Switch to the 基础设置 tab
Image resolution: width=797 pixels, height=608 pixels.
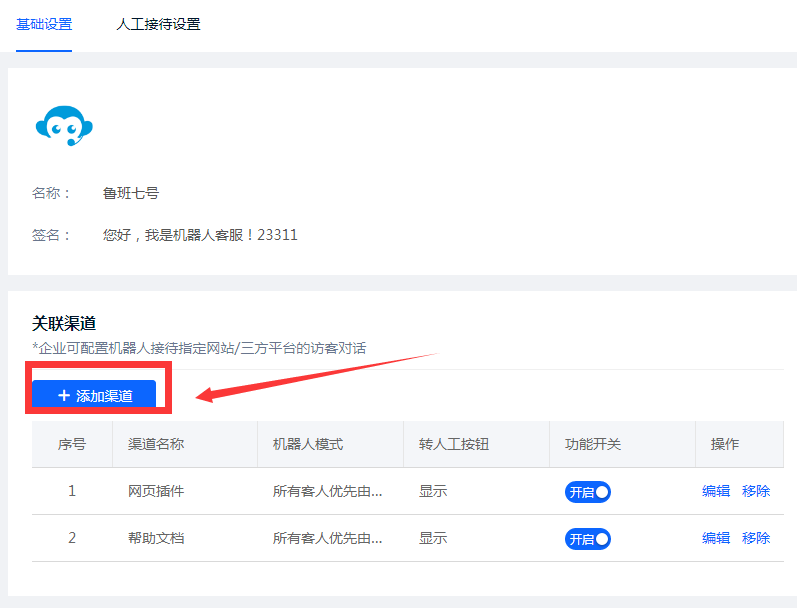coord(44,24)
